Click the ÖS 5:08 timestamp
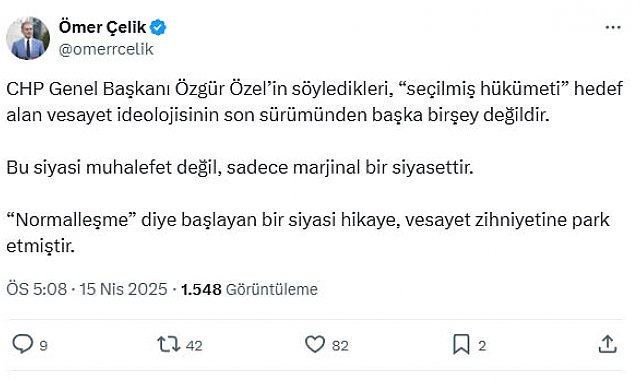The height and width of the screenshot is (380, 641). tap(36, 289)
